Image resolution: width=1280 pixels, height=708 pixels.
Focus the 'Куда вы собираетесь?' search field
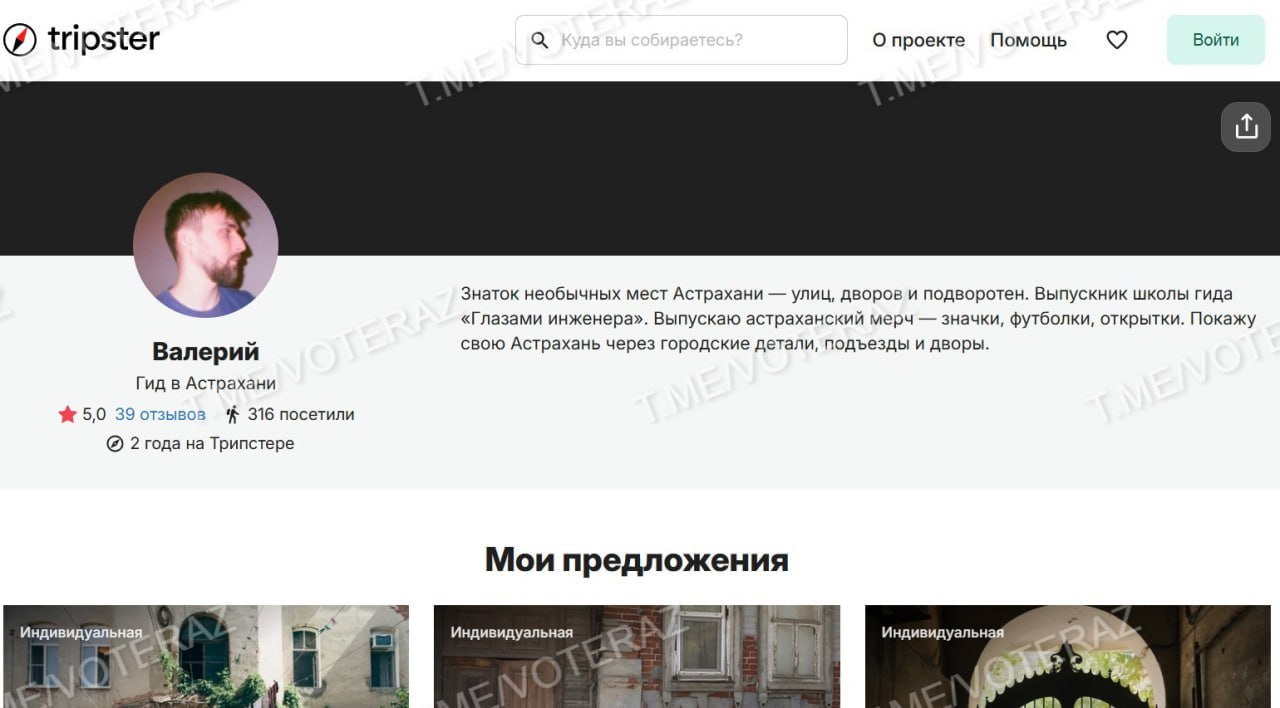point(681,40)
